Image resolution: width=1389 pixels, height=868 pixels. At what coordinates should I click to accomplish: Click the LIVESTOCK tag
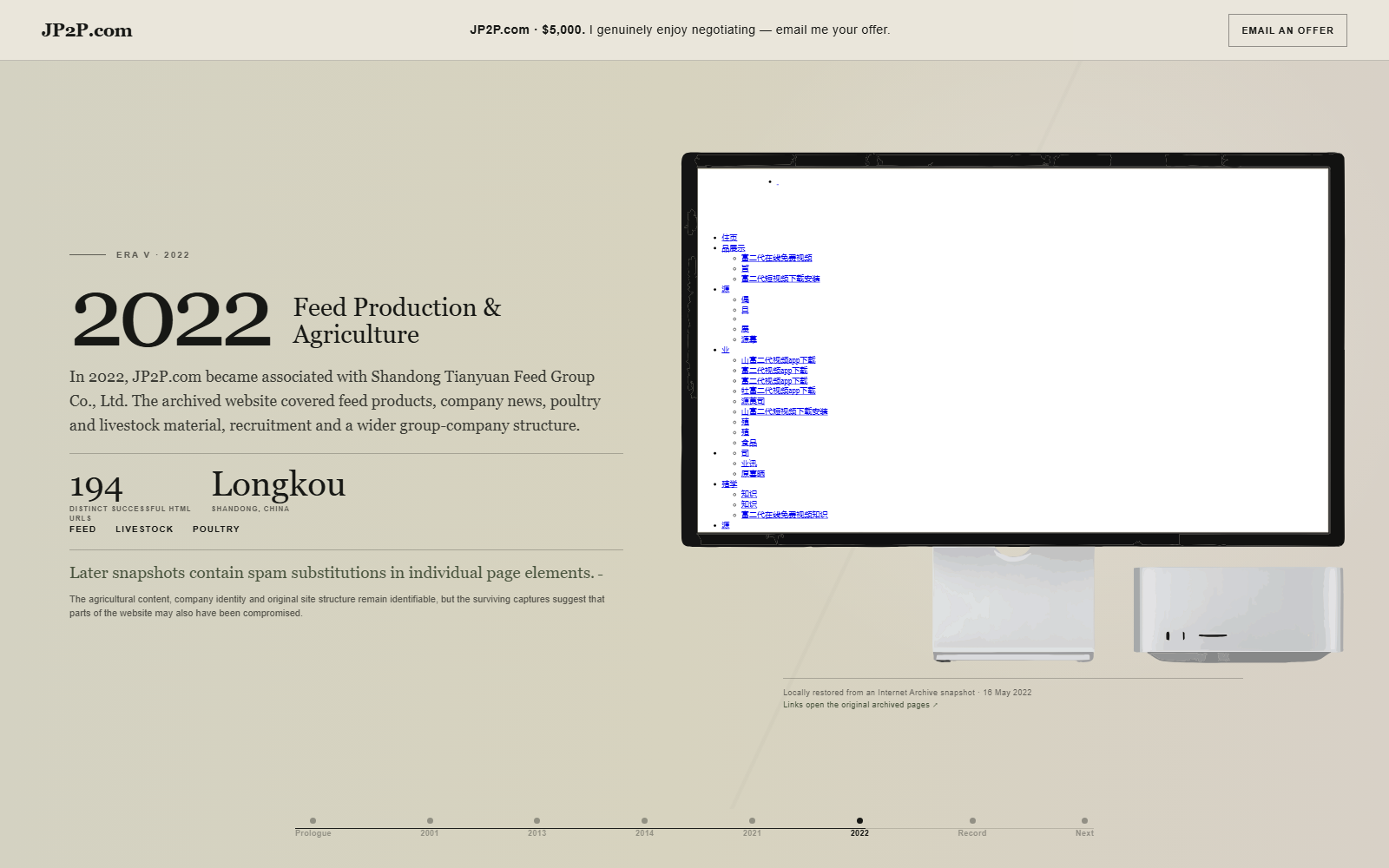[144, 529]
